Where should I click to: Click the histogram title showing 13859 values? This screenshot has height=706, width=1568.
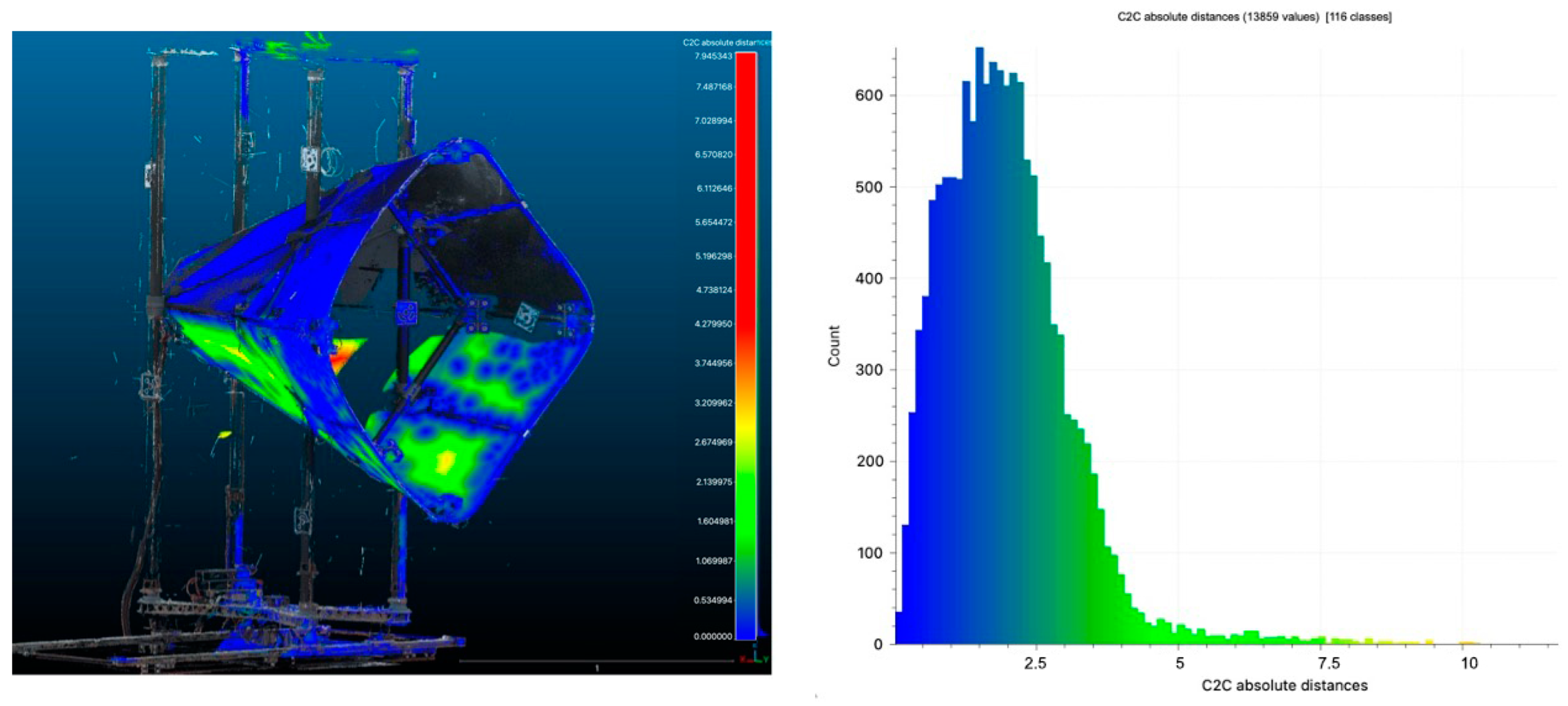tap(1254, 17)
